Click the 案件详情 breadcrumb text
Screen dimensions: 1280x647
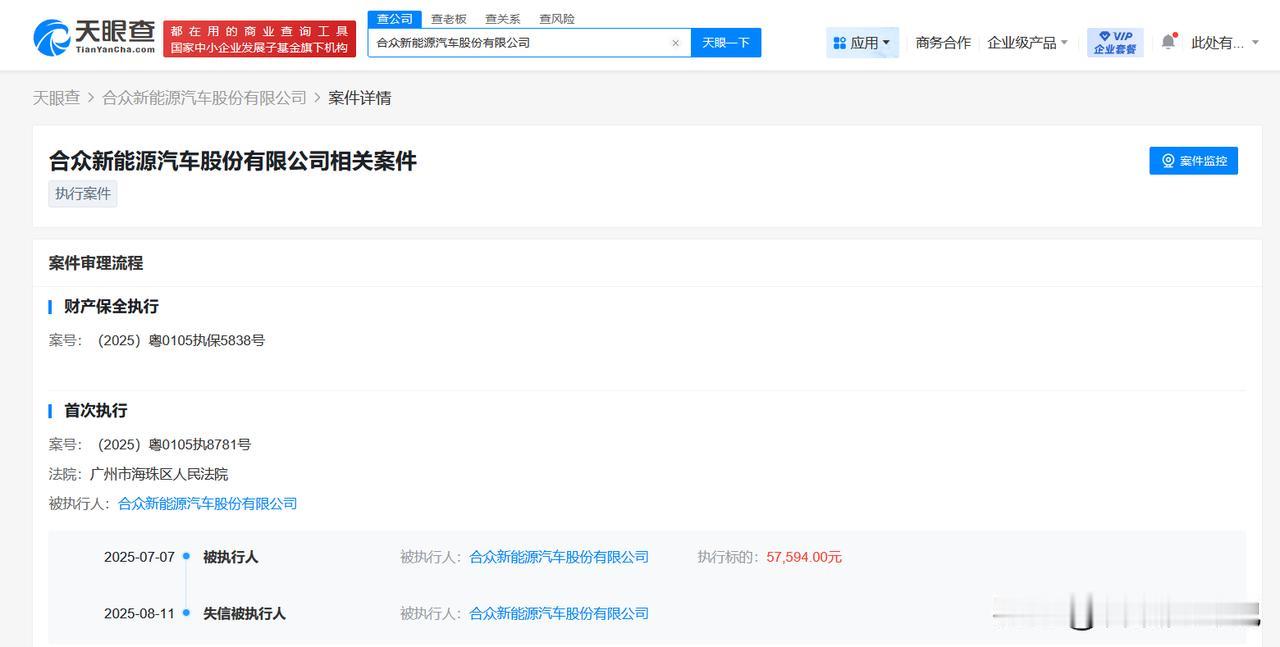[x=360, y=98]
